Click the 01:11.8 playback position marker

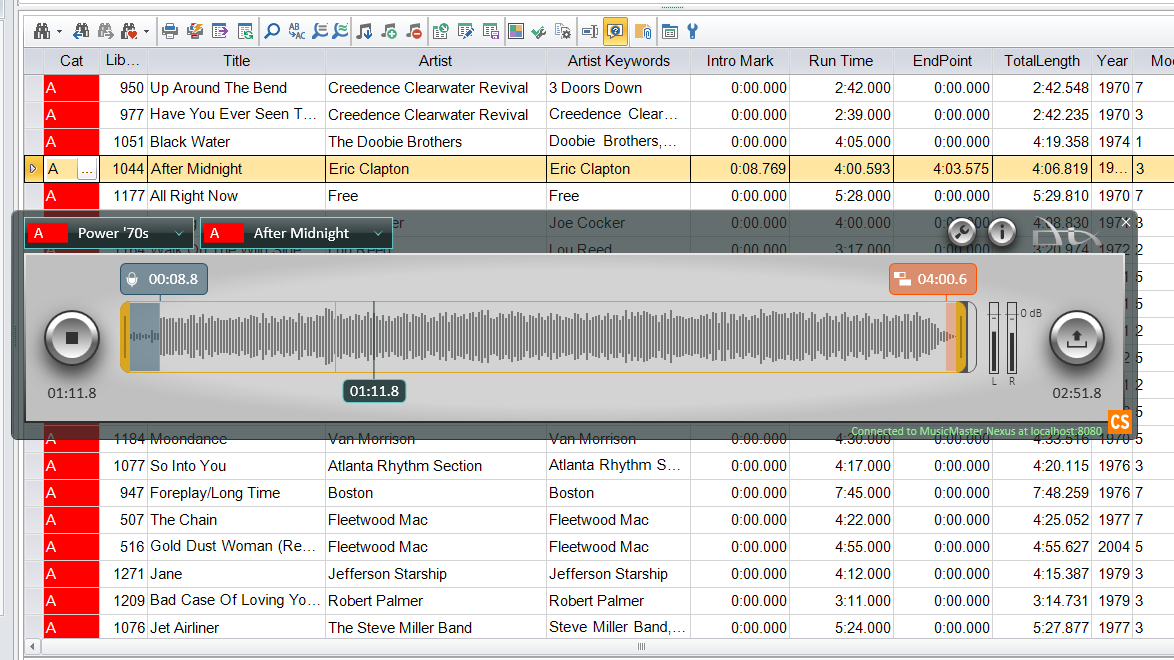click(374, 391)
